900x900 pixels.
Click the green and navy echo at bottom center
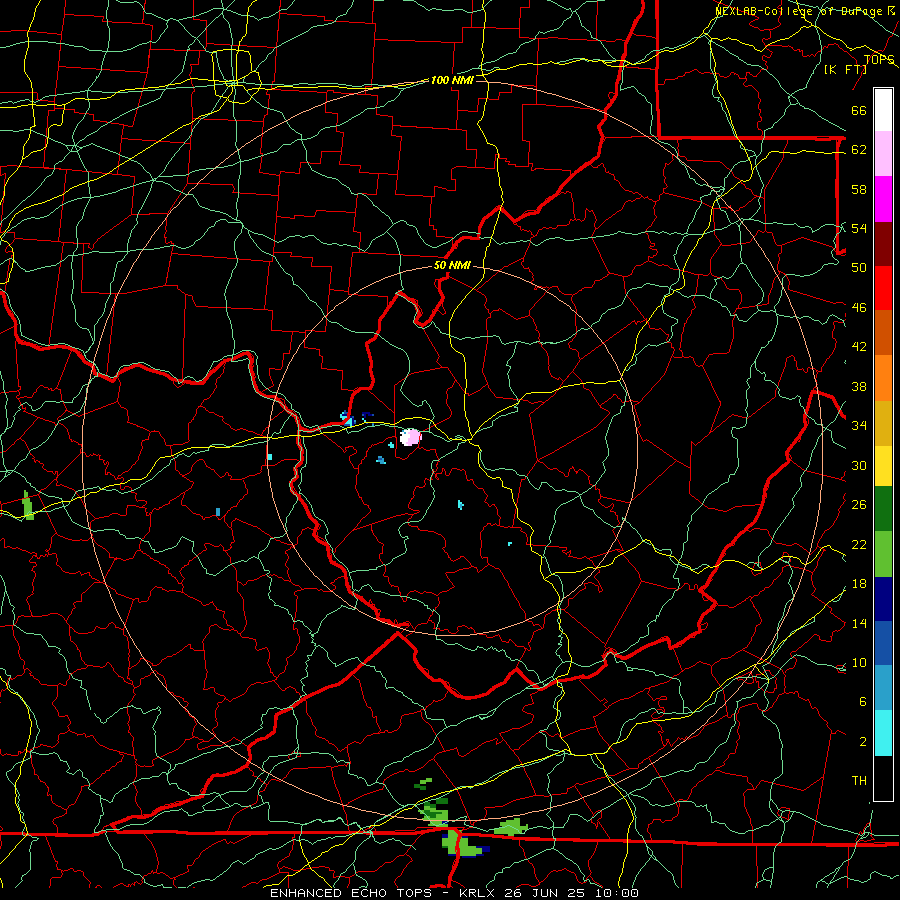tap(464, 844)
